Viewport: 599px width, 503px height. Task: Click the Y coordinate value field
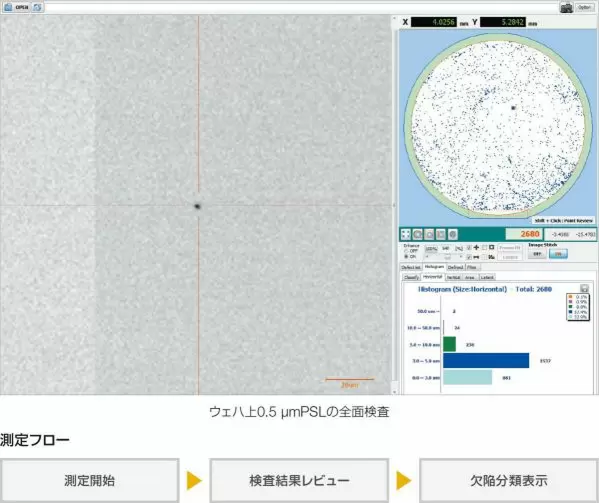[503, 22]
